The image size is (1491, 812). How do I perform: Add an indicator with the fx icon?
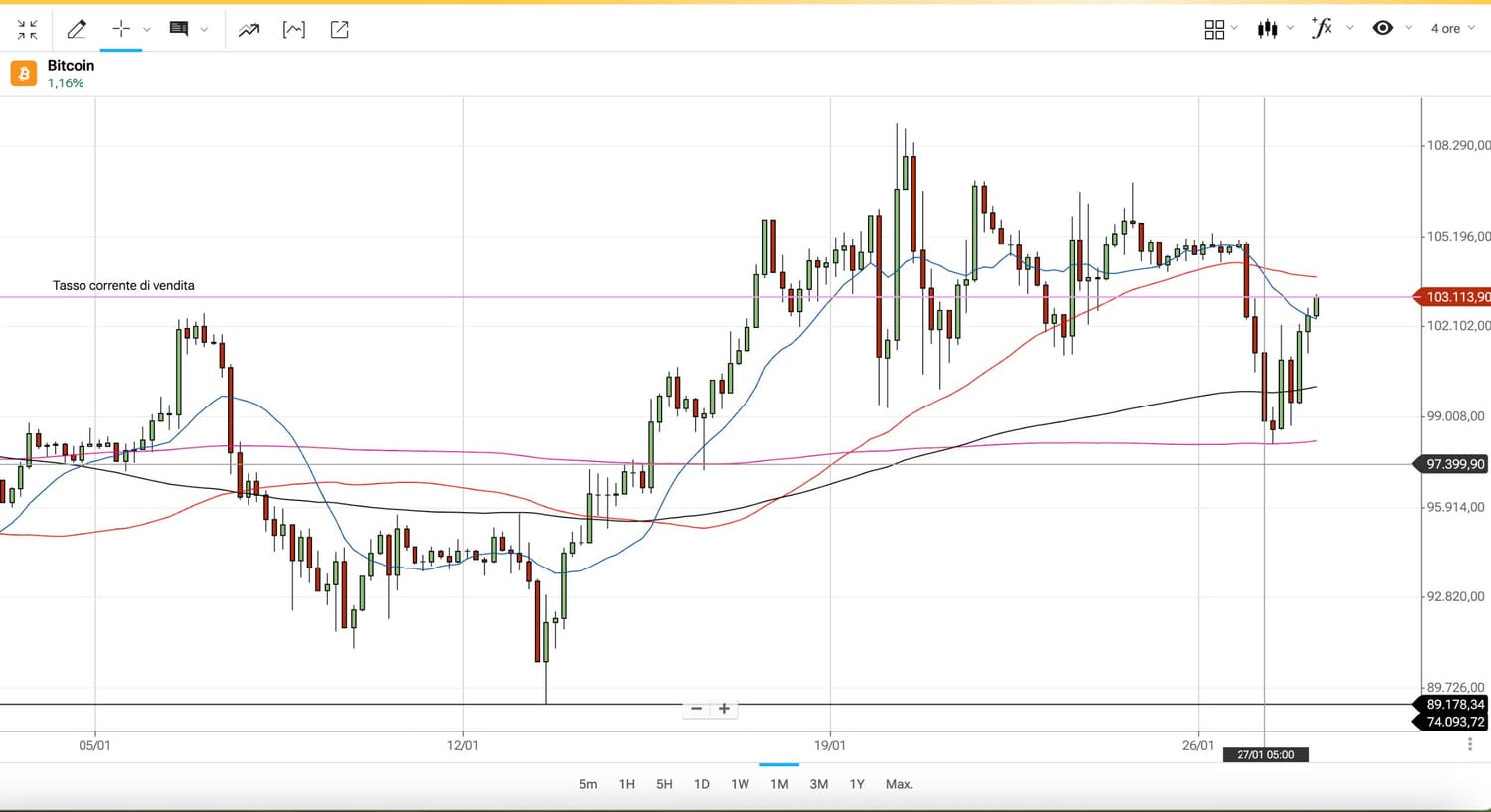(1322, 28)
